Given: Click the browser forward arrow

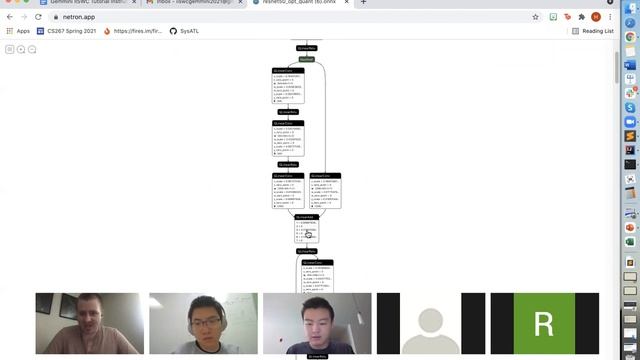Looking at the screenshot, I should 24,17.
